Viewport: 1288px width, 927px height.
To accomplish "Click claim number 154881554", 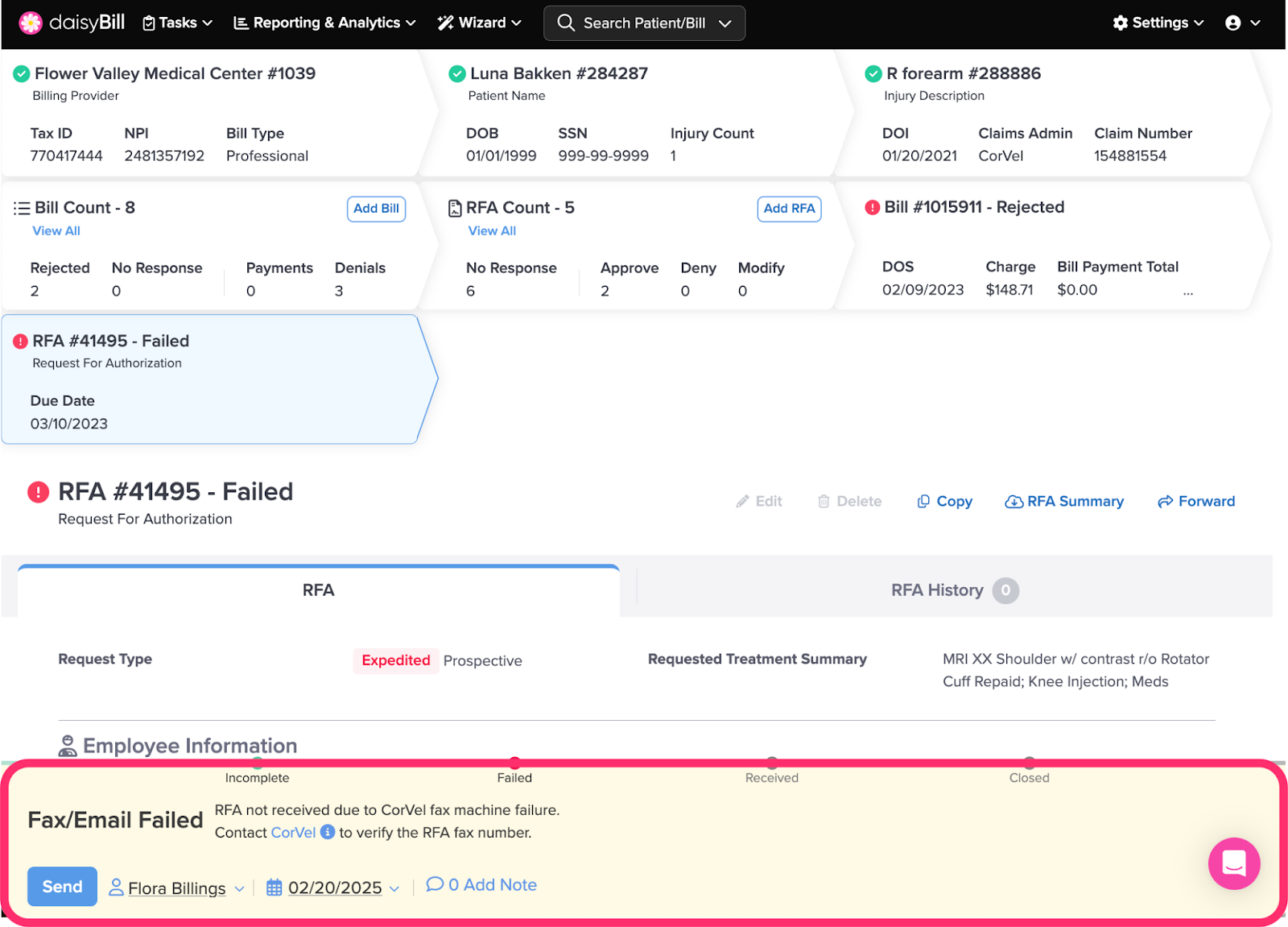I will [1130, 156].
